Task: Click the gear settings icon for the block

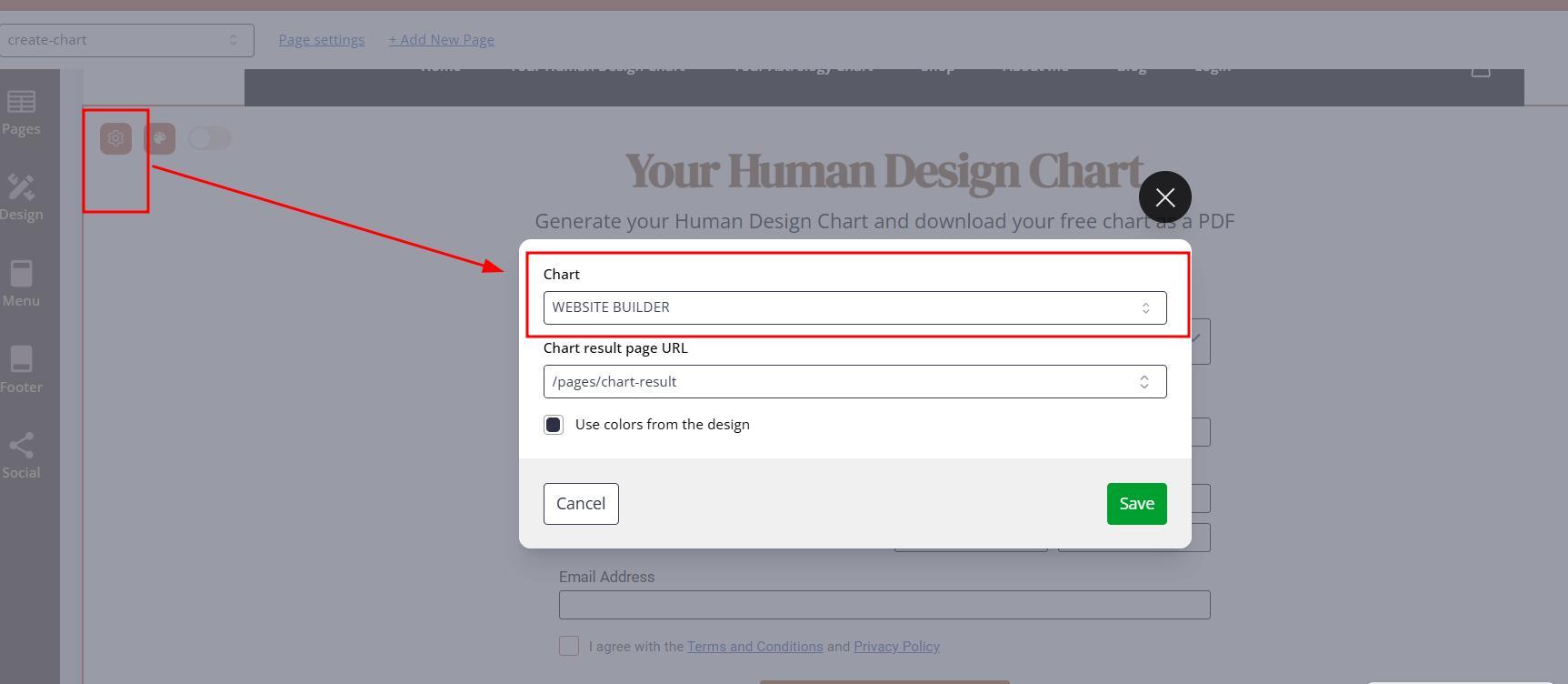Action: tap(115, 138)
